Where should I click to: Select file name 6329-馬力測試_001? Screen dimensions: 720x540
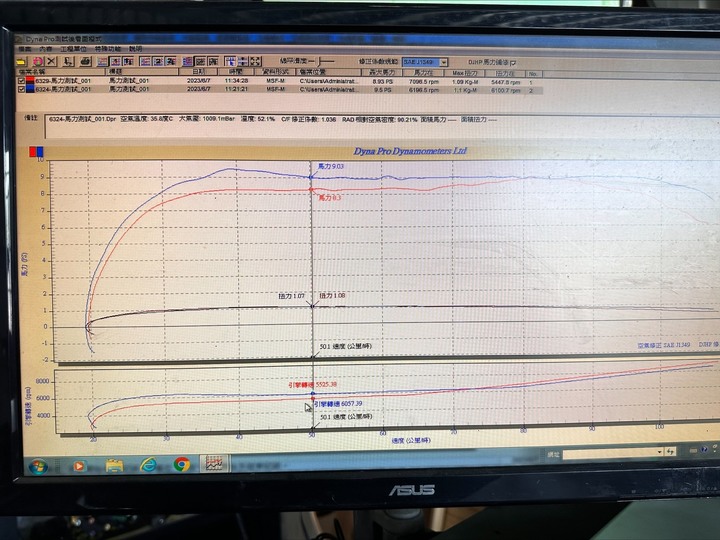coord(63,81)
